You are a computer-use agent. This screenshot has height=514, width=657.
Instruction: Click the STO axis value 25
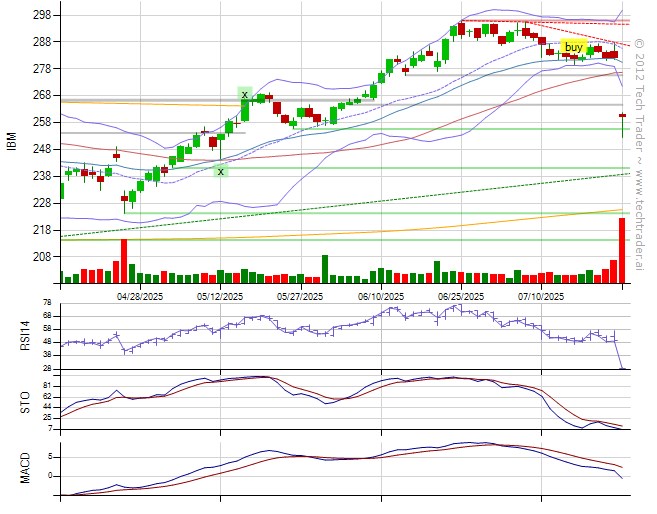[47, 418]
